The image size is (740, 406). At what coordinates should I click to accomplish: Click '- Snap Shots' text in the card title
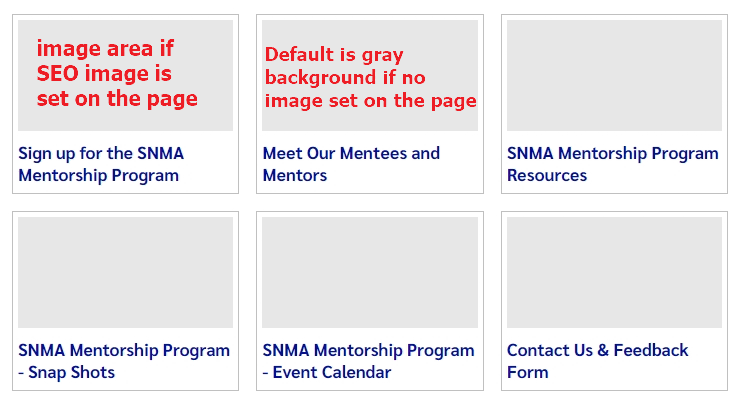(x=67, y=373)
